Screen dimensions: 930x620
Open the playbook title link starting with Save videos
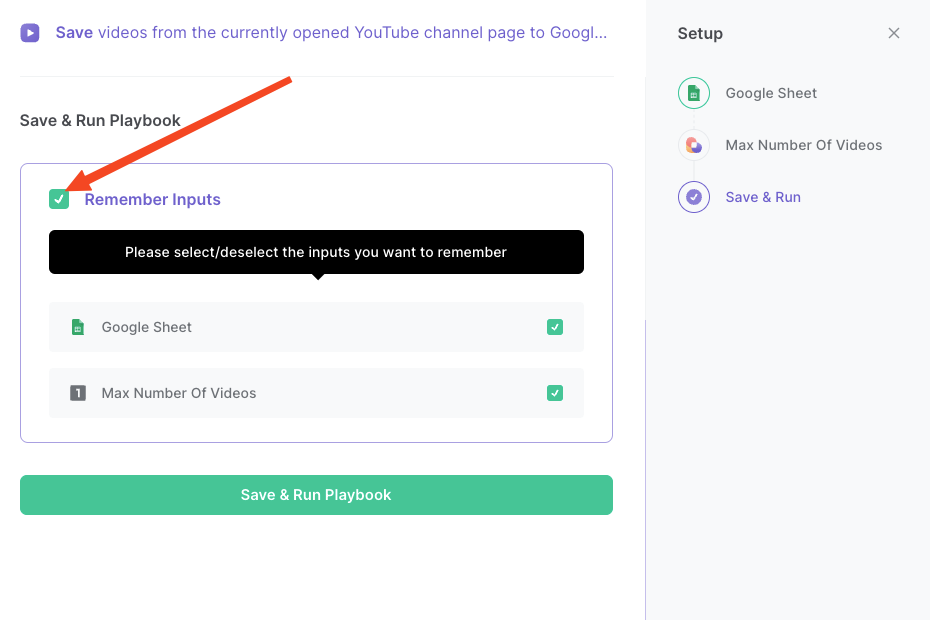pos(331,33)
